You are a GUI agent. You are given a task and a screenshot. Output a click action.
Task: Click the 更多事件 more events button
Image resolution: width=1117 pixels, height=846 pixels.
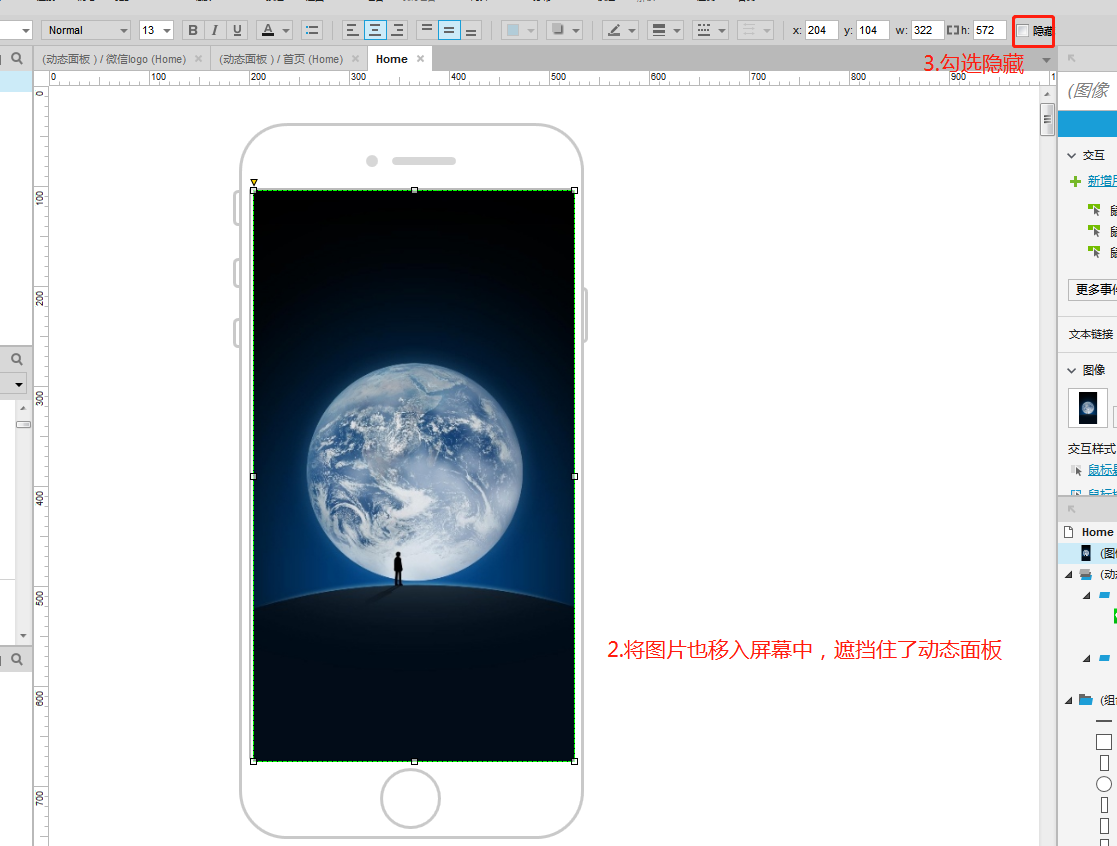pos(1093,289)
